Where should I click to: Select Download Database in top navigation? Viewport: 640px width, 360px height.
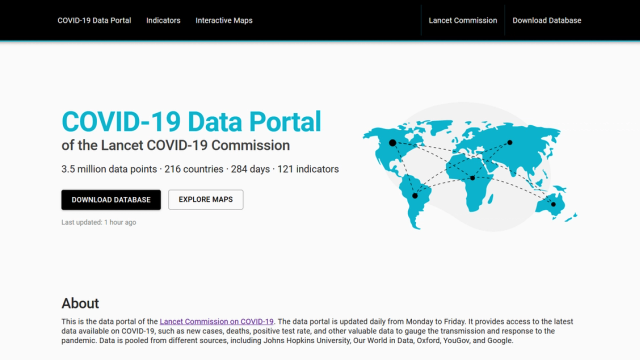(547, 20)
